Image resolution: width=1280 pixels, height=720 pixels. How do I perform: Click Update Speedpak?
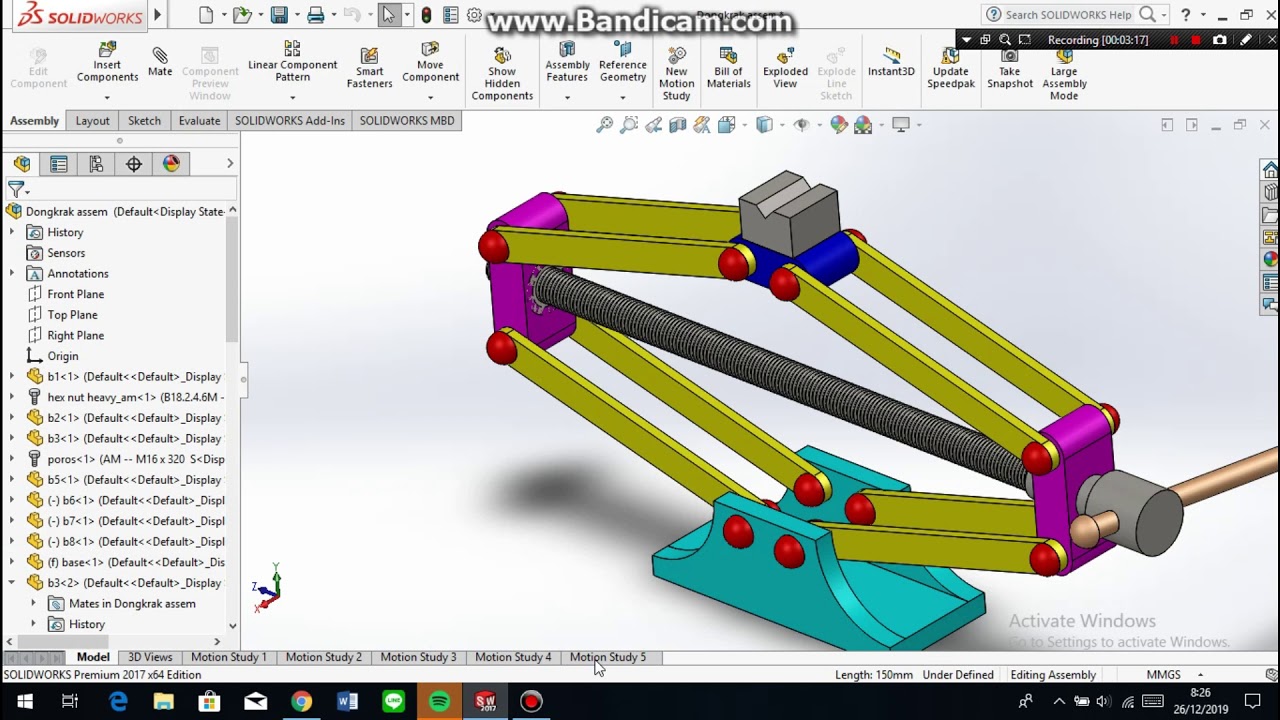click(950, 68)
